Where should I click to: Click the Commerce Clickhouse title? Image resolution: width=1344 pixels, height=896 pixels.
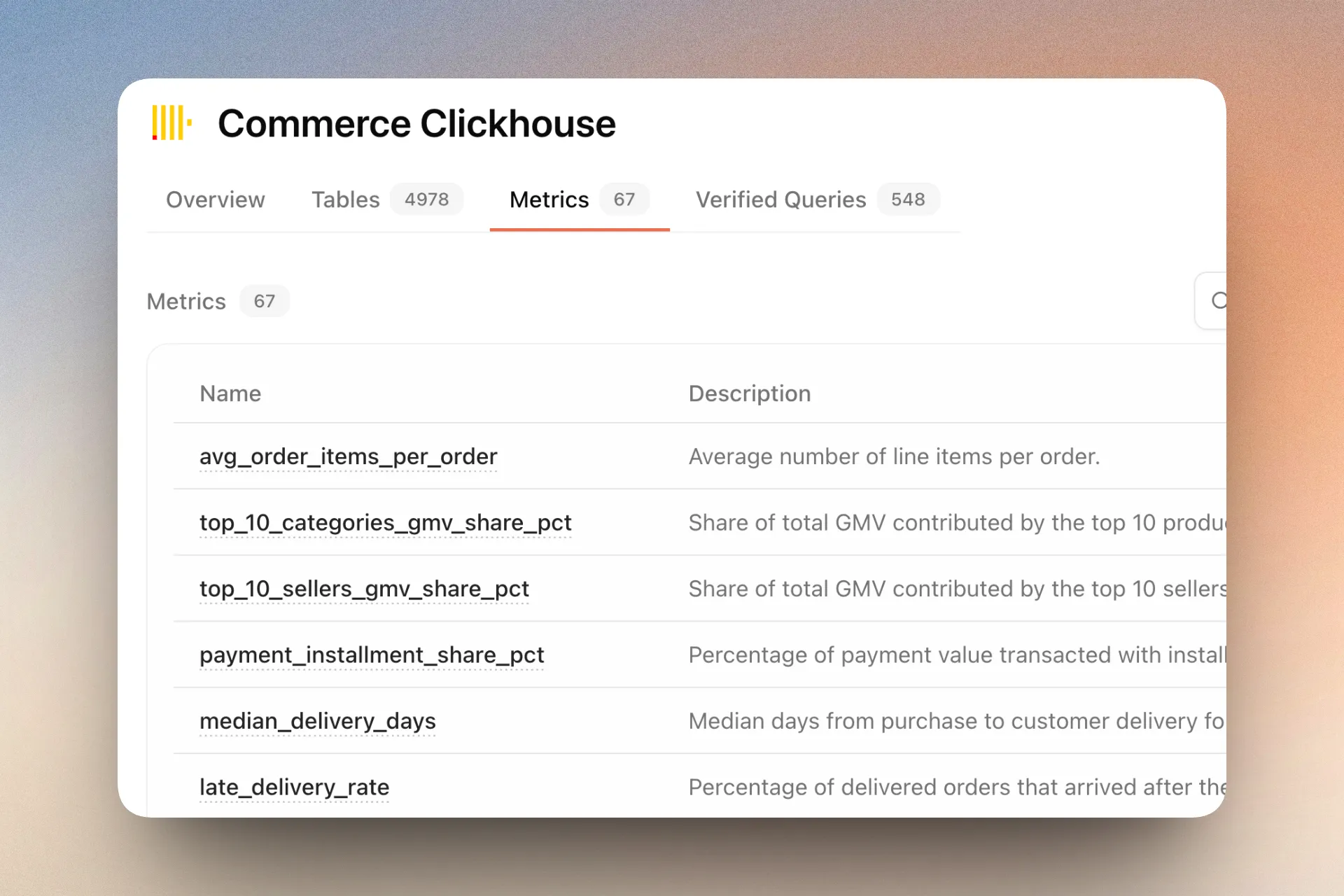pos(416,123)
